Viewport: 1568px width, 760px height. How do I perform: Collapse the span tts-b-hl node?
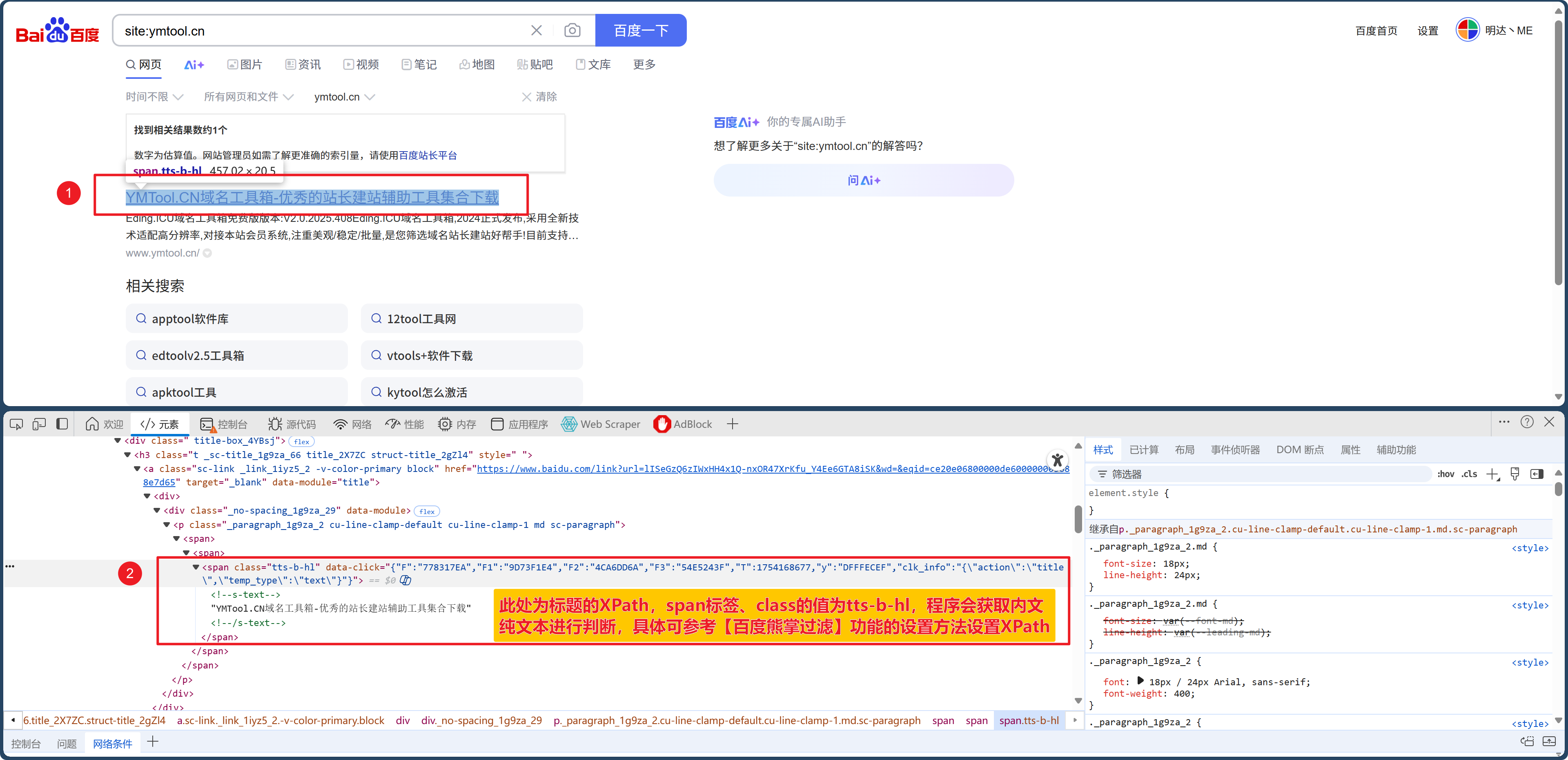click(196, 567)
